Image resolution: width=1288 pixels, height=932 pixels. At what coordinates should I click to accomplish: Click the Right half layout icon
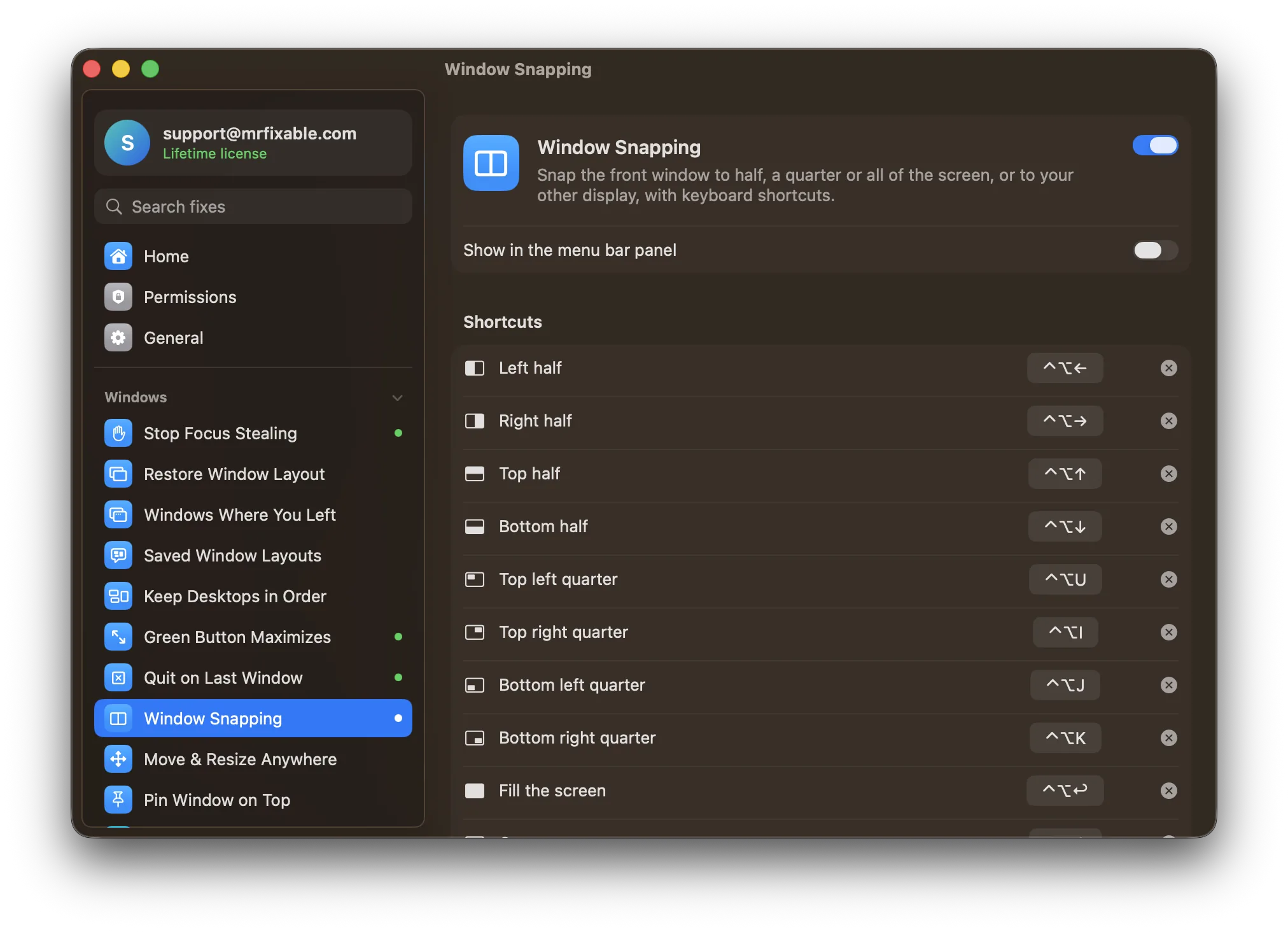[475, 421]
